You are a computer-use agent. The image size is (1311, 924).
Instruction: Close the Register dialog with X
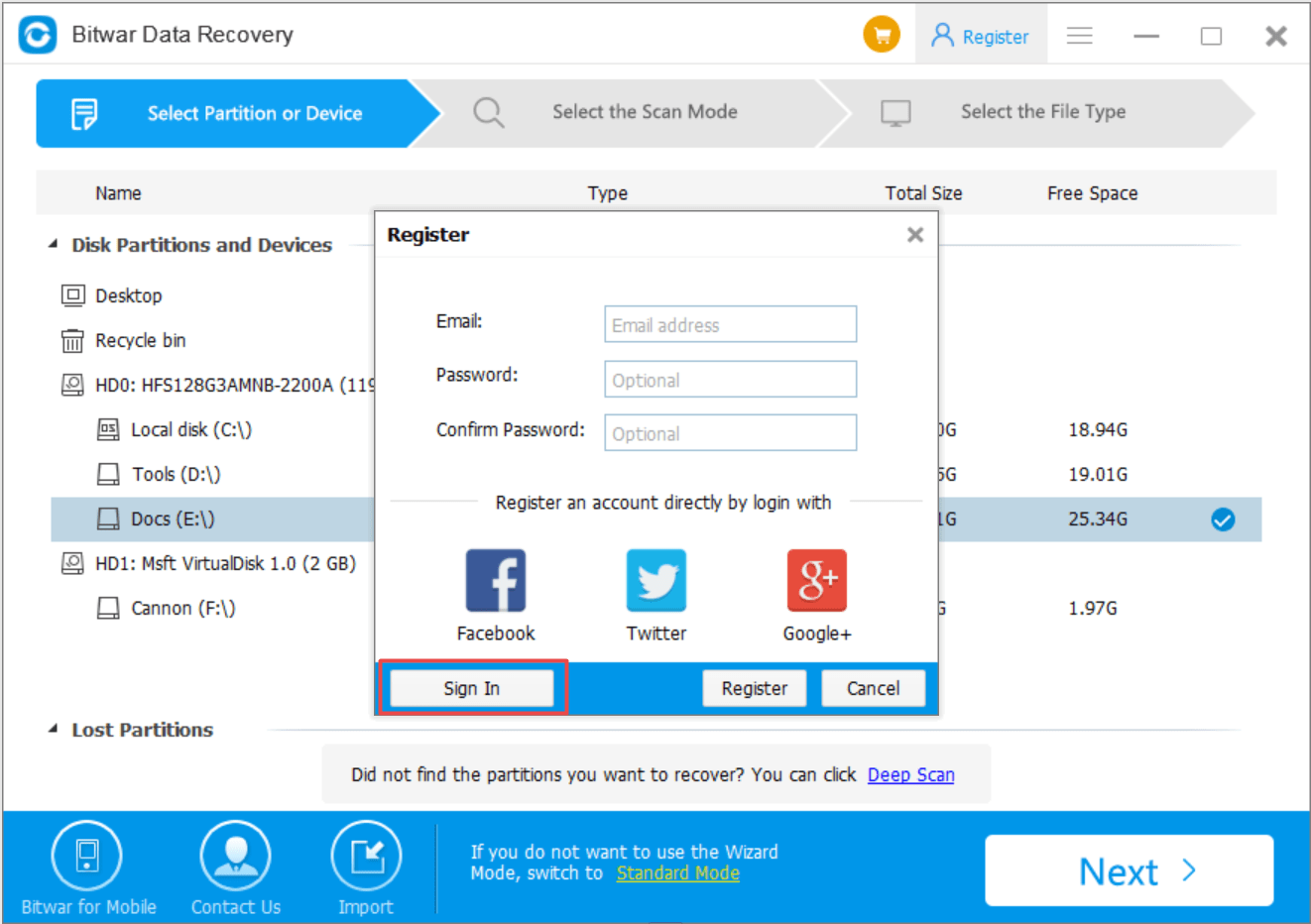915,235
